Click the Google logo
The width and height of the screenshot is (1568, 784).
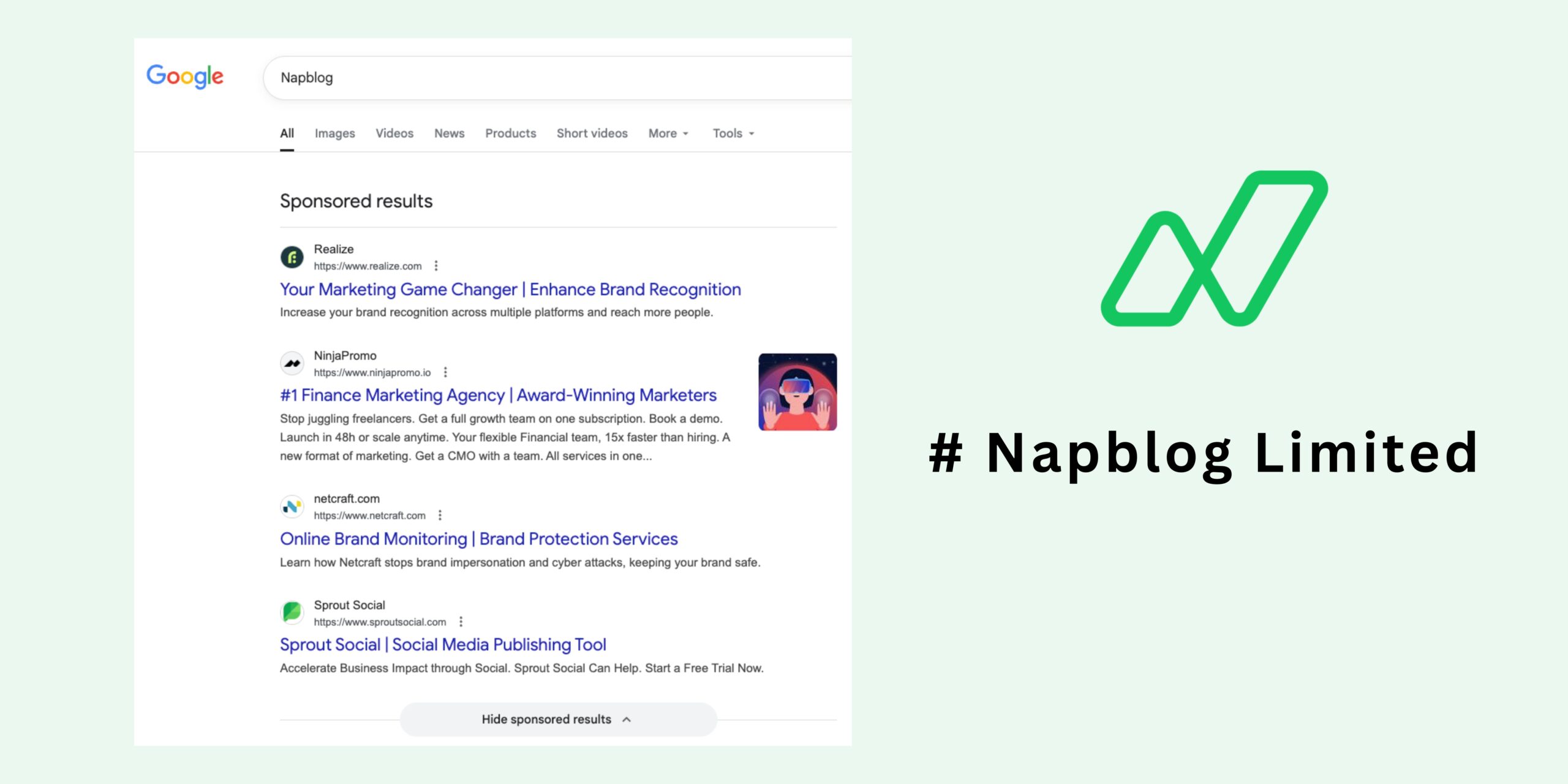(x=184, y=76)
